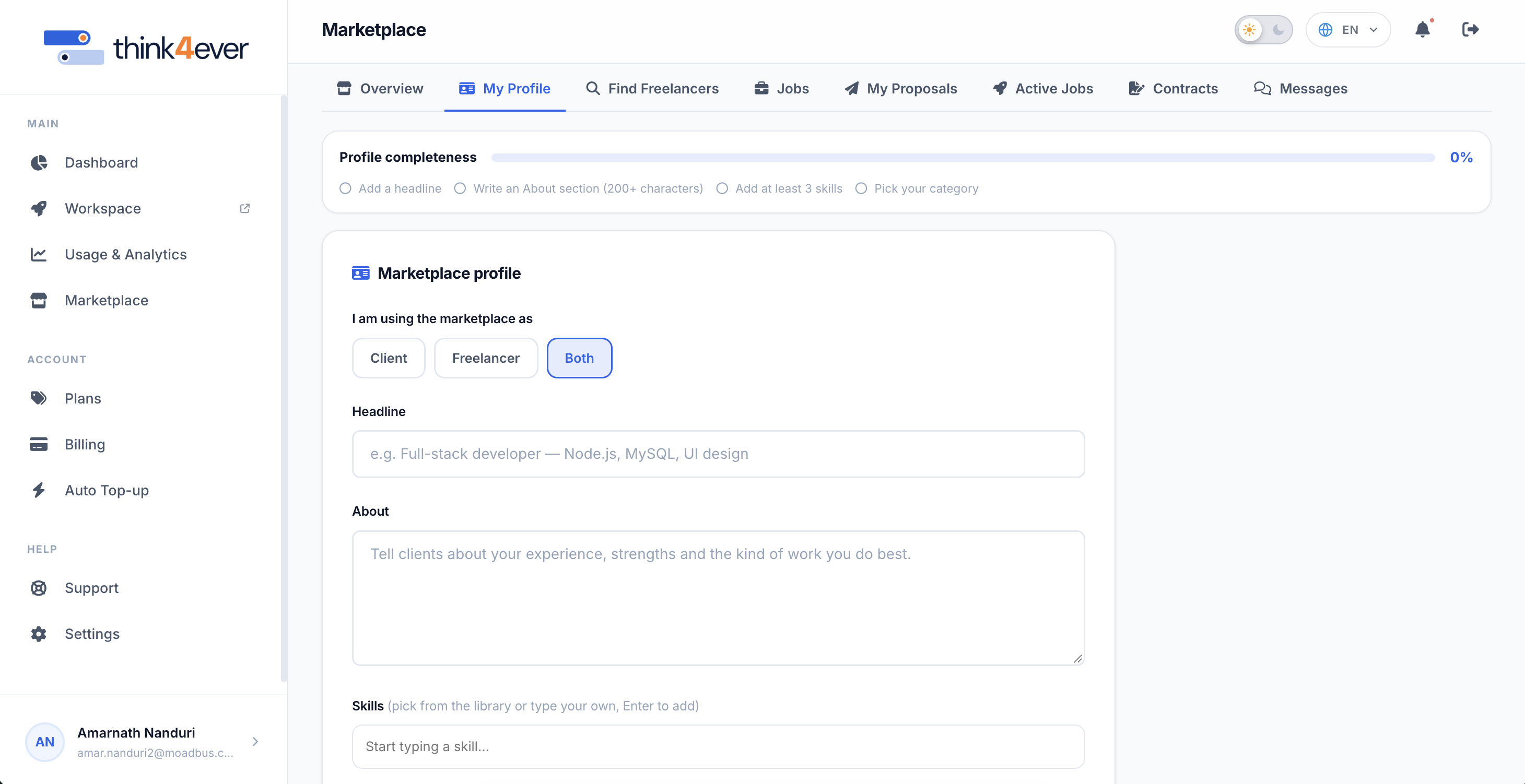The height and width of the screenshot is (784, 1525).
Task: Open Workspace external link icon
Action: (244, 208)
